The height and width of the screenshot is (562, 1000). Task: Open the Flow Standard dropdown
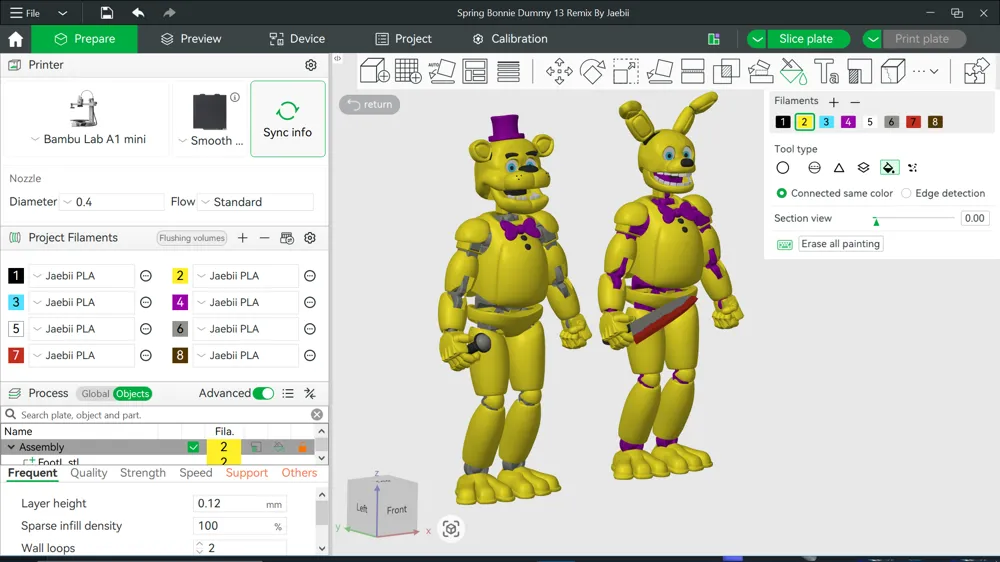[205, 202]
